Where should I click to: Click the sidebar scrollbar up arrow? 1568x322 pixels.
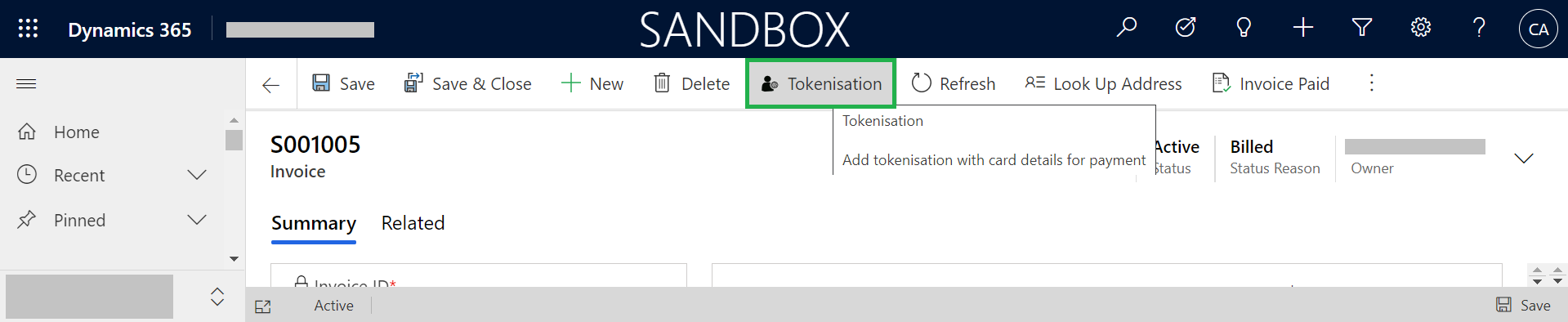click(234, 120)
